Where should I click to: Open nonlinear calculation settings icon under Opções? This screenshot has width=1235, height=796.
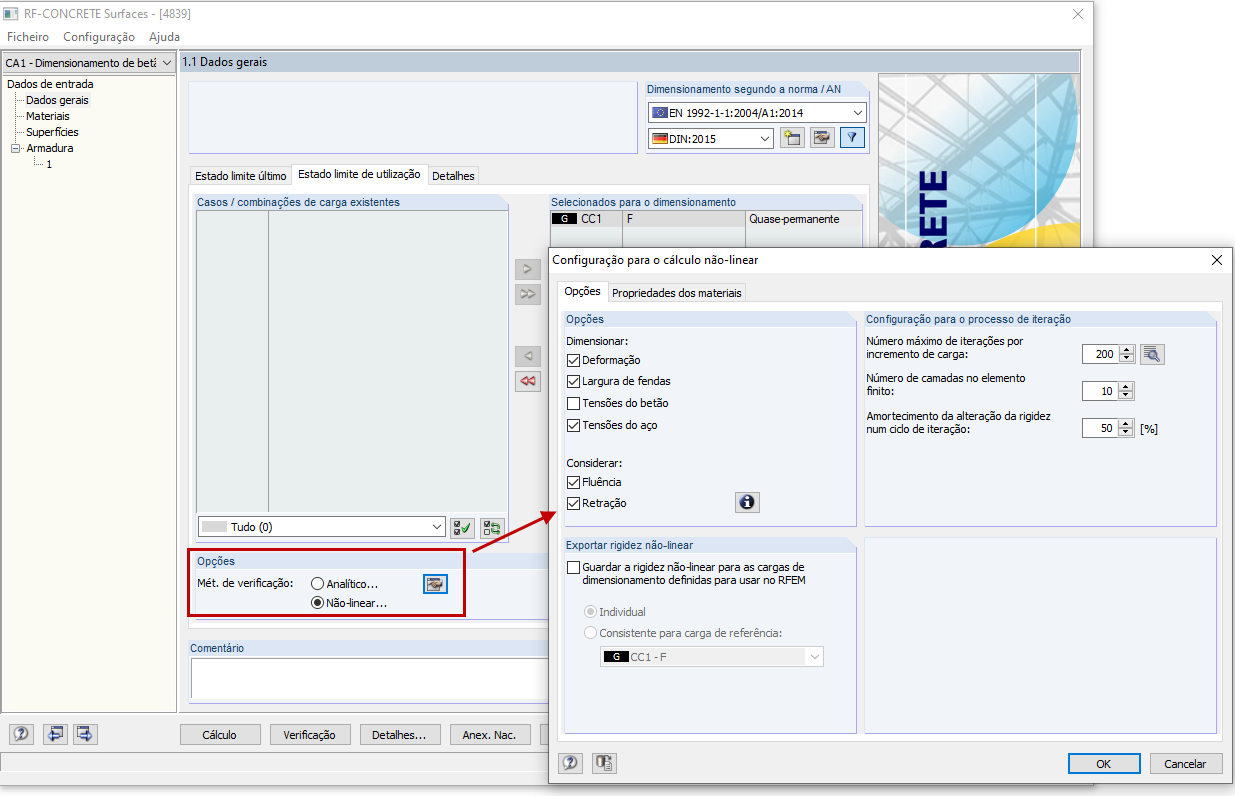tap(434, 584)
